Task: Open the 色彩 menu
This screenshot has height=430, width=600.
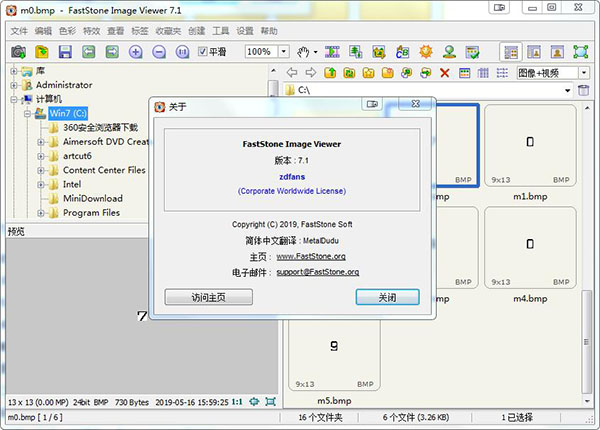Action: tap(67, 31)
